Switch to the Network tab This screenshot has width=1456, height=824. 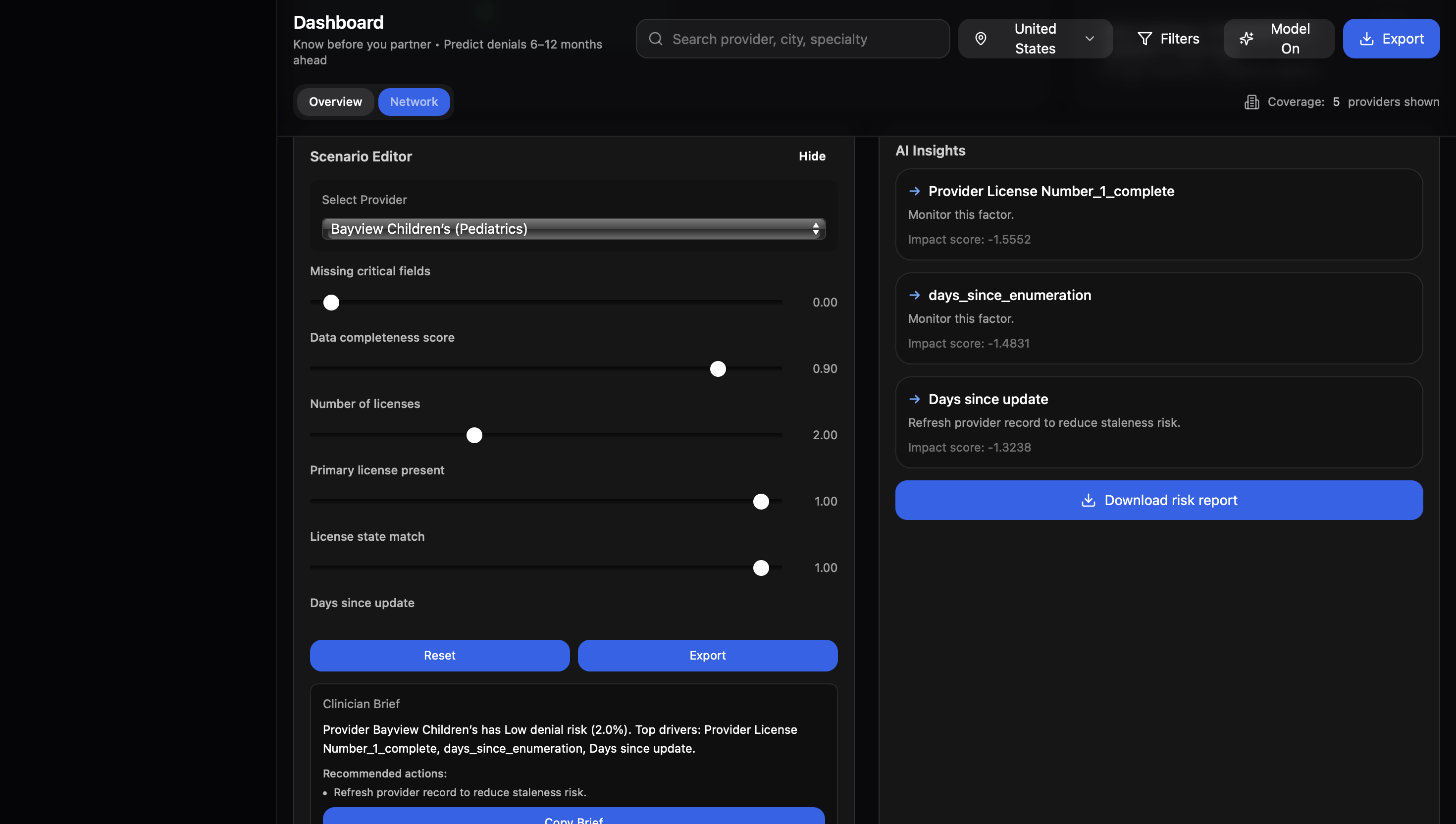(414, 102)
